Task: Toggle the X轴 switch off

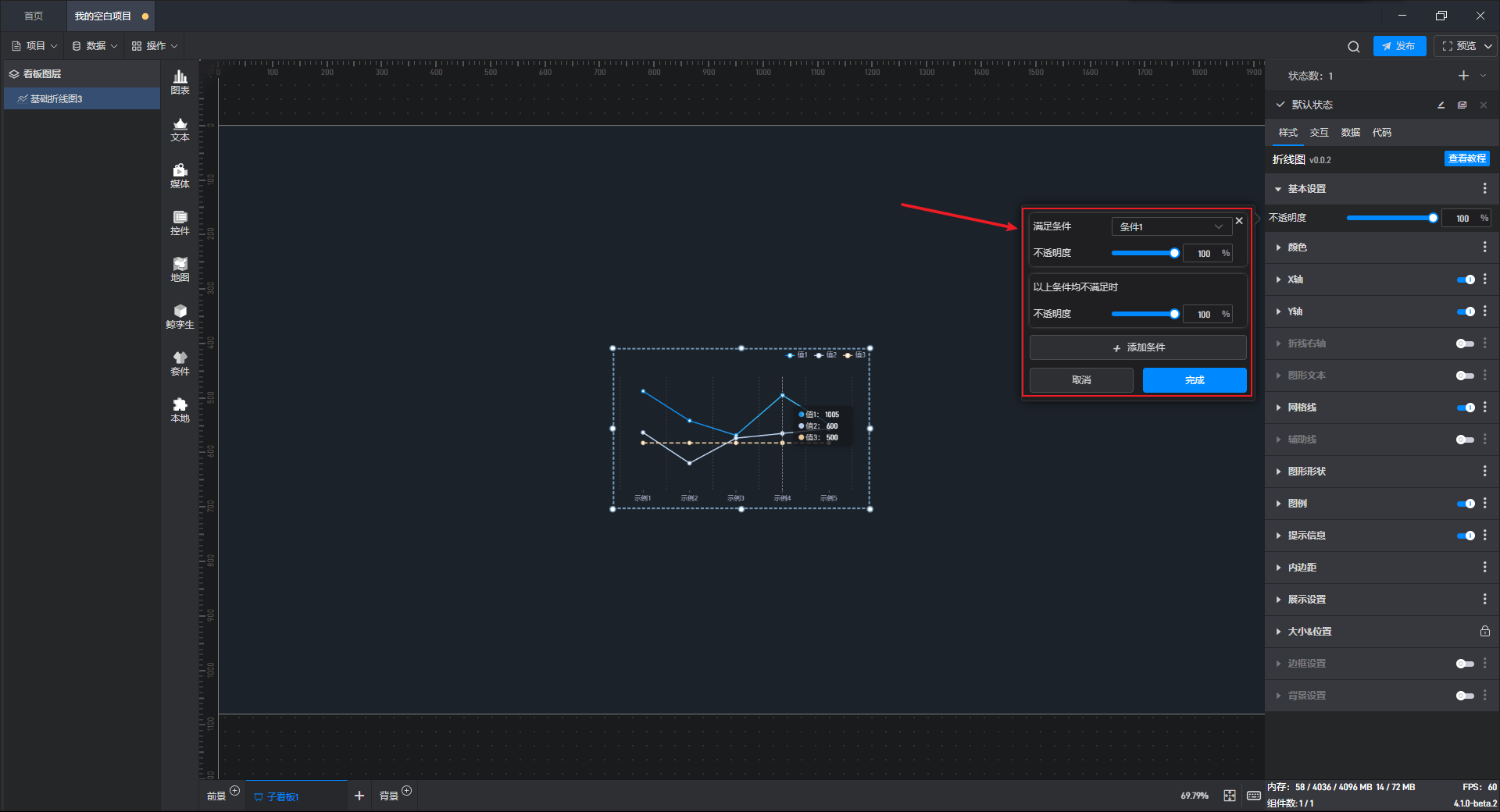Action: click(x=1466, y=280)
